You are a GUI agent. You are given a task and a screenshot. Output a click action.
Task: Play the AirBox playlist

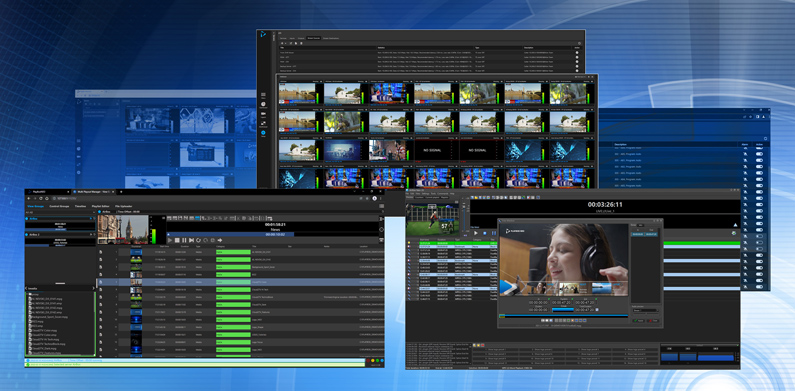pos(476,232)
